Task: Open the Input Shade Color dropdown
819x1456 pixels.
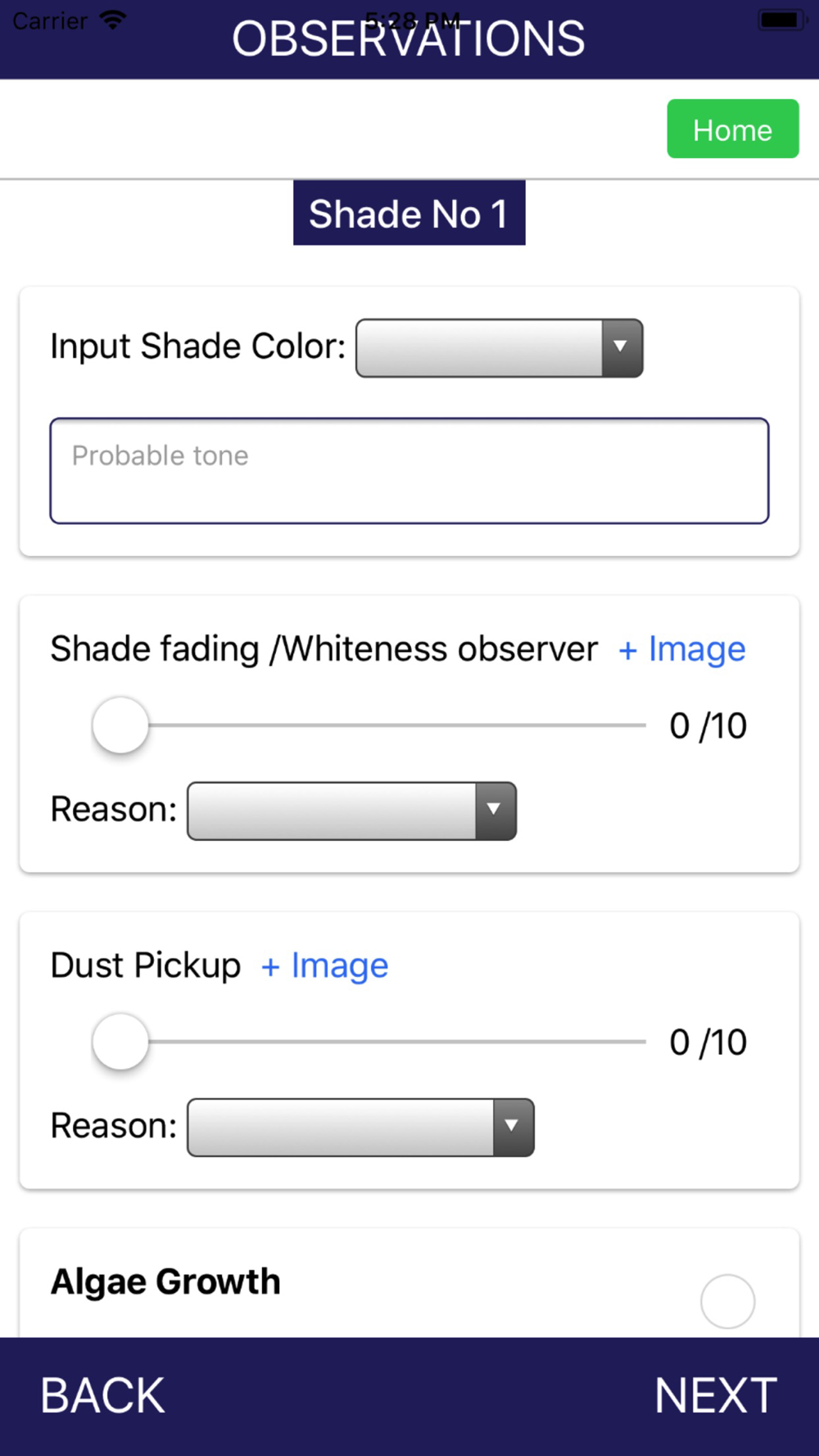Action: tap(480, 348)
